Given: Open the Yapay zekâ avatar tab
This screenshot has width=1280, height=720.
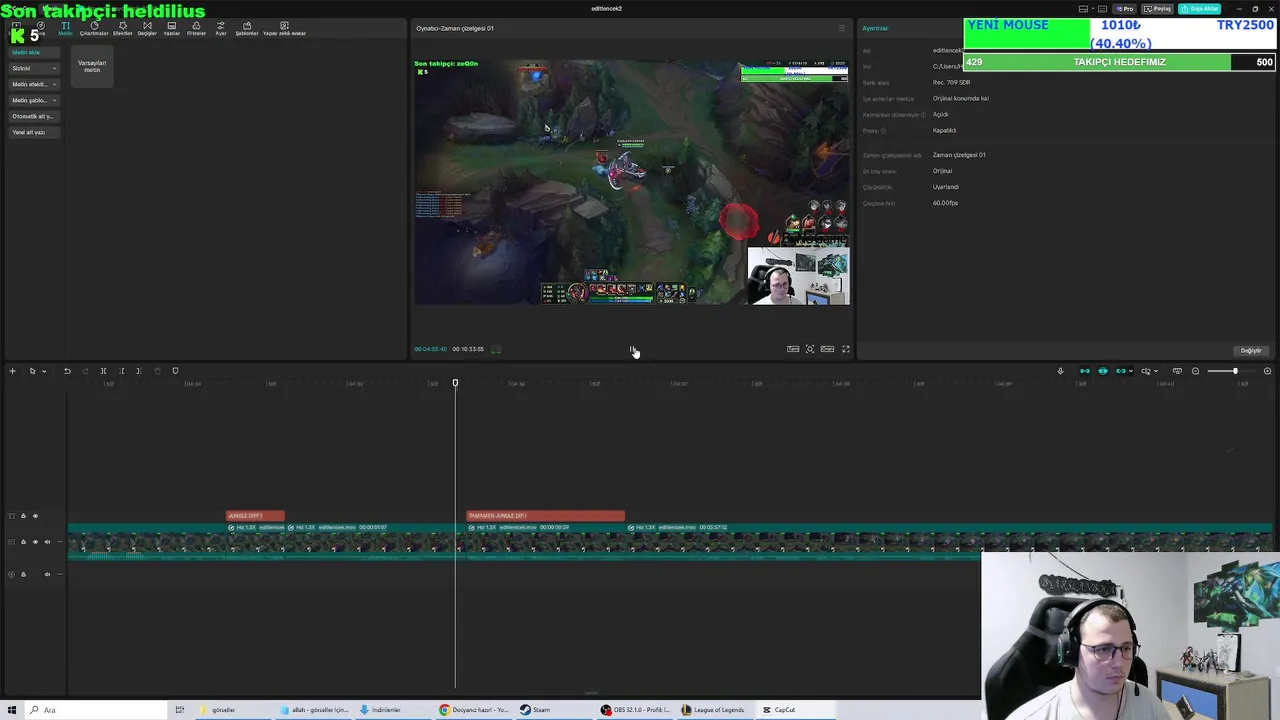Looking at the screenshot, I should [284, 28].
